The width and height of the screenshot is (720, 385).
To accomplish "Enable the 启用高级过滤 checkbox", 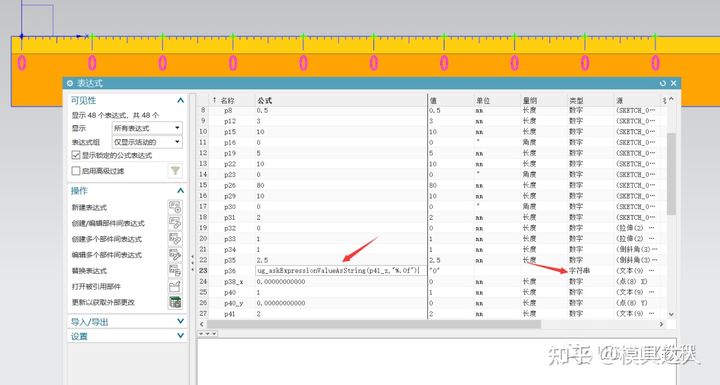I will (76, 171).
